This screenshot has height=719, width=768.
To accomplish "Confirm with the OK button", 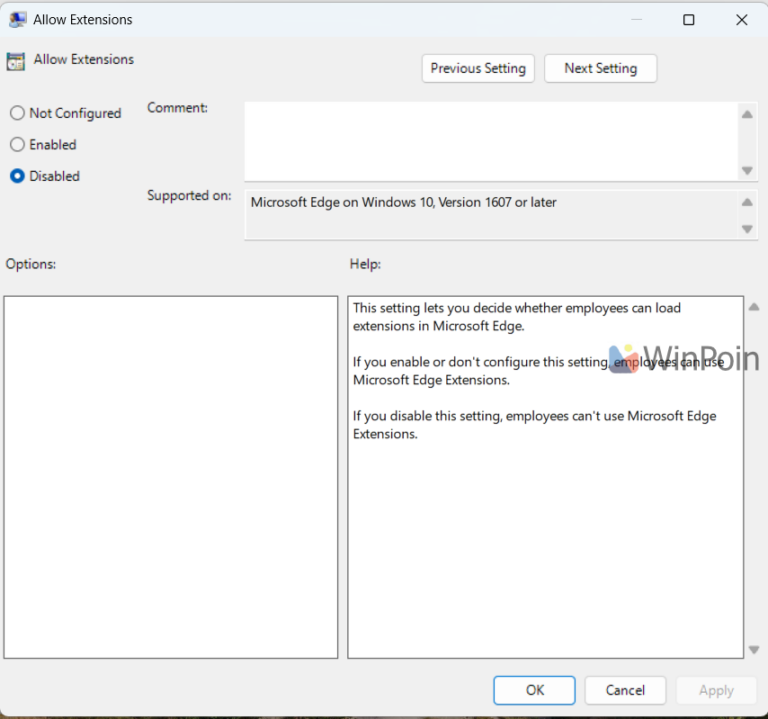I will [x=534, y=690].
